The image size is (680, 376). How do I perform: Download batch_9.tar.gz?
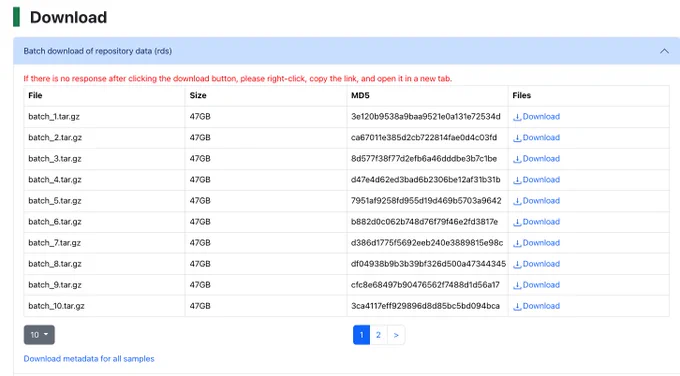click(536, 285)
